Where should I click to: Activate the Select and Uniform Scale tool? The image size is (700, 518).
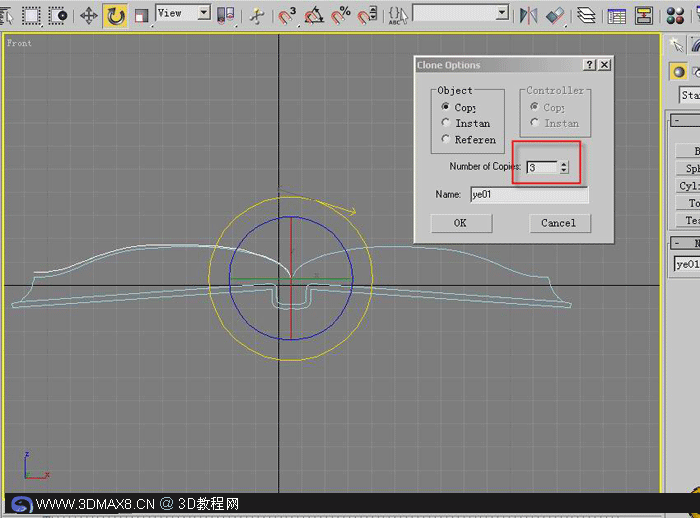(x=141, y=16)
